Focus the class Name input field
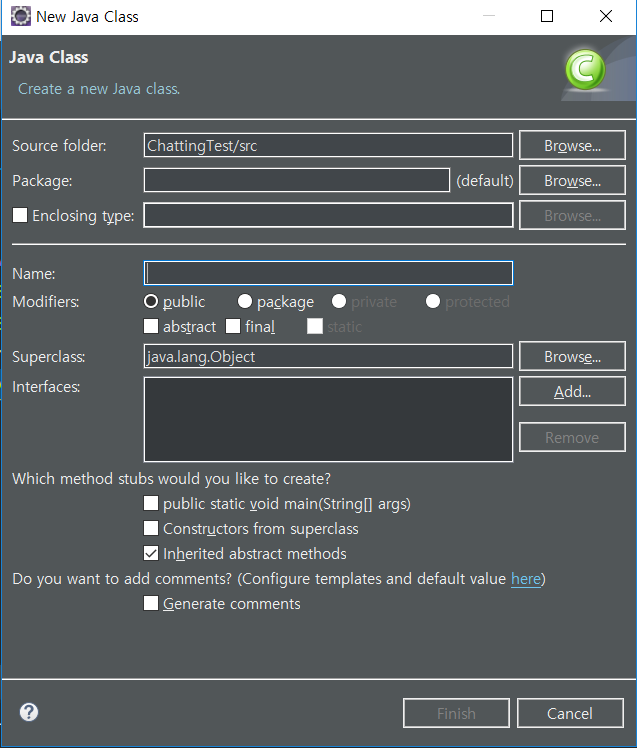This screenshot has height=748, width=637. pyautogui.click(x=328, y=273)
